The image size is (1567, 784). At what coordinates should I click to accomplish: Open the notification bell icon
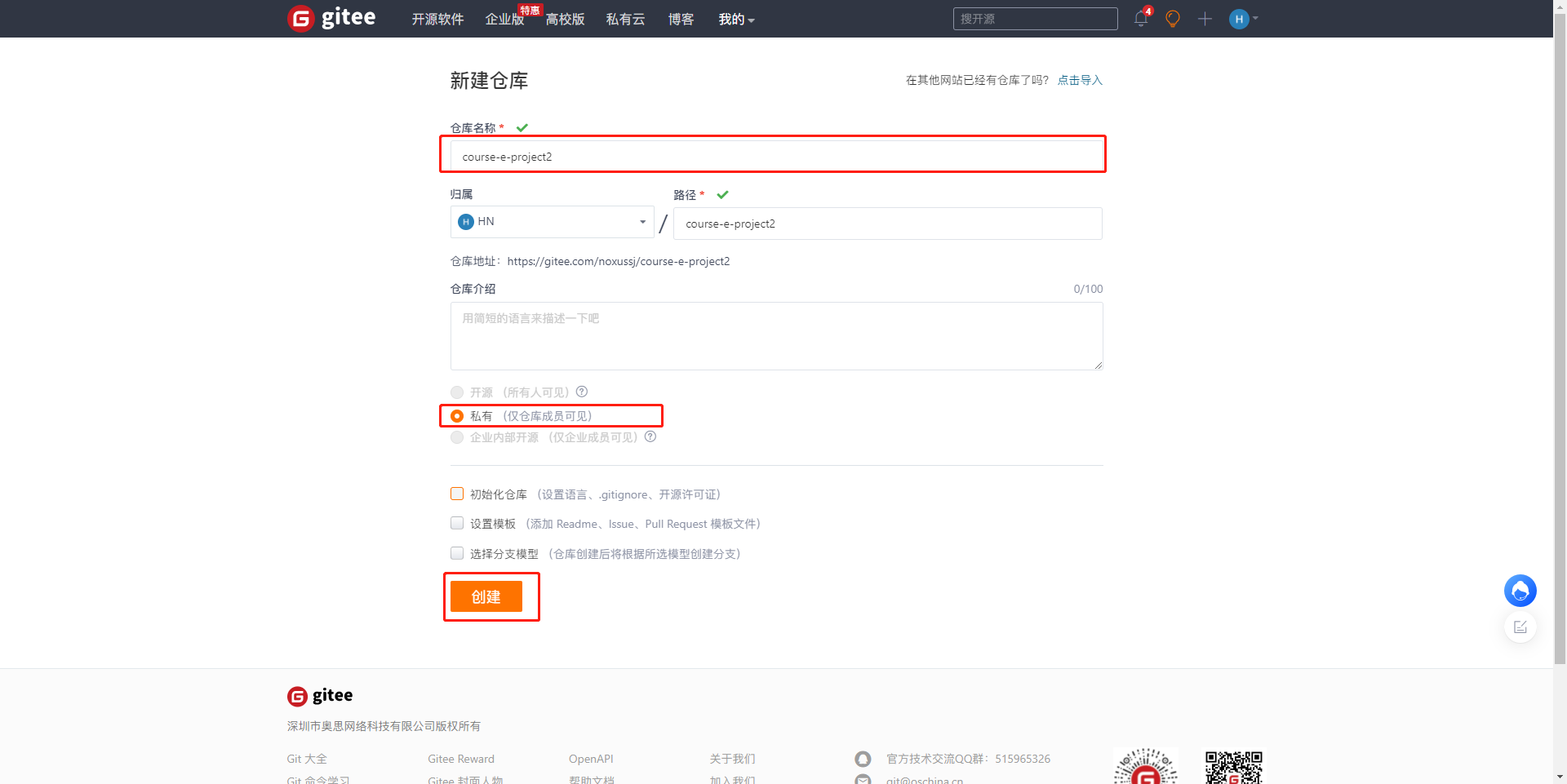[1141, 19]
